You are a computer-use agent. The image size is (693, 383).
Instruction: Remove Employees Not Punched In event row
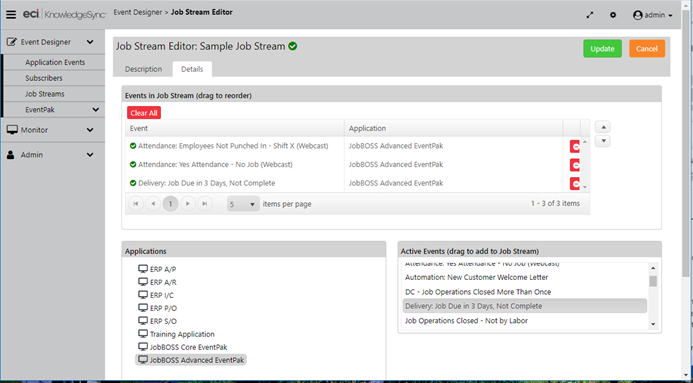click(575, 146)
